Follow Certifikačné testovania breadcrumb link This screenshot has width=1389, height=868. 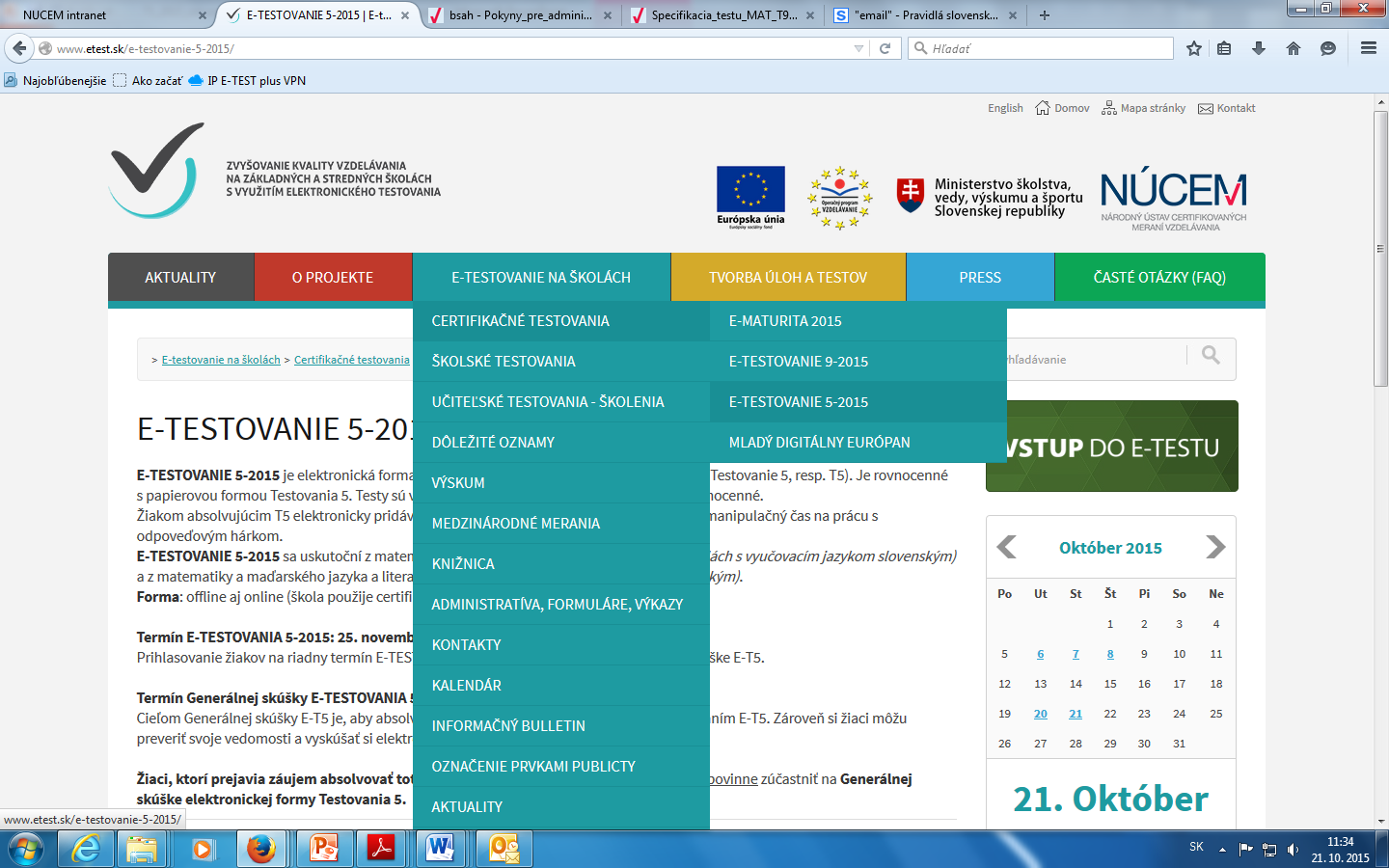[x=352, y=360]
